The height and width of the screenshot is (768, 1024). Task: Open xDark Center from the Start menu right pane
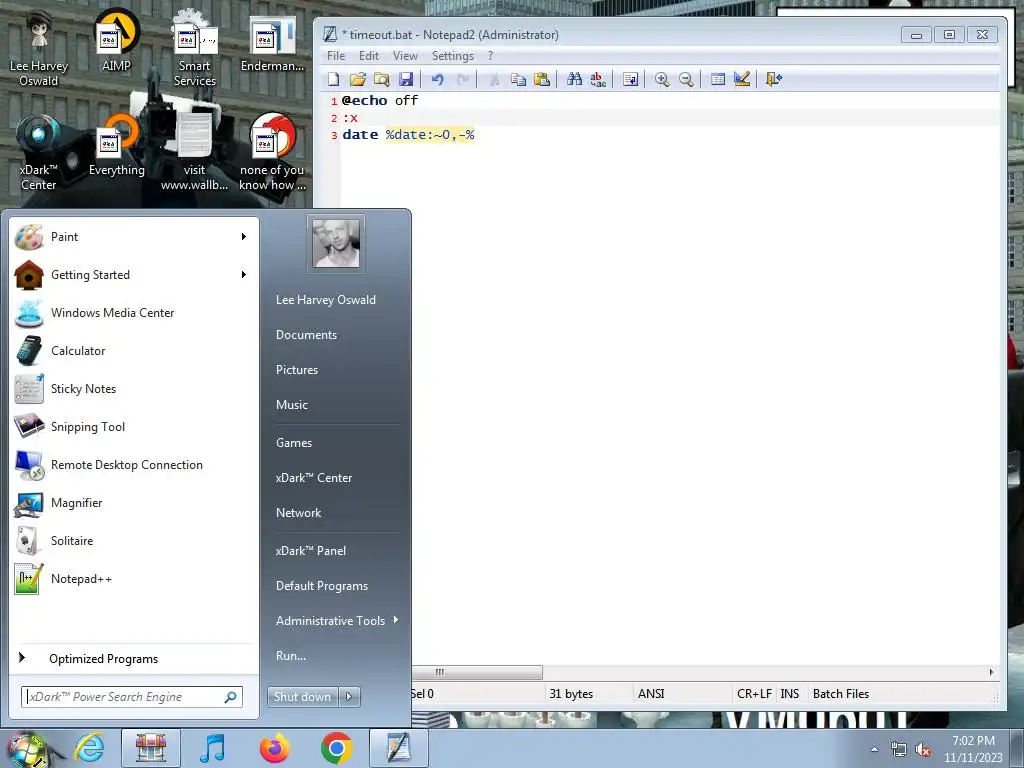coord(314,478)
